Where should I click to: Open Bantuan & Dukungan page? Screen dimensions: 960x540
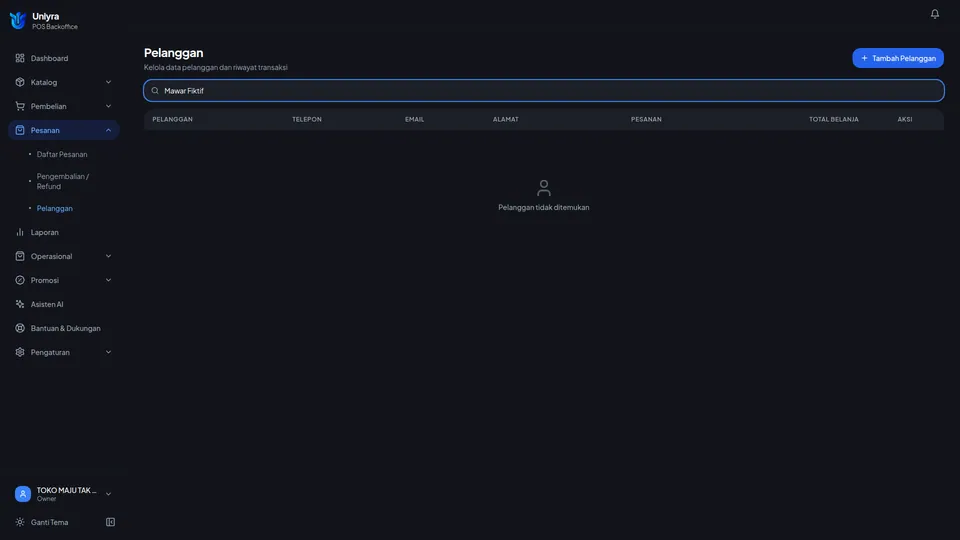(x=64, y=328)
